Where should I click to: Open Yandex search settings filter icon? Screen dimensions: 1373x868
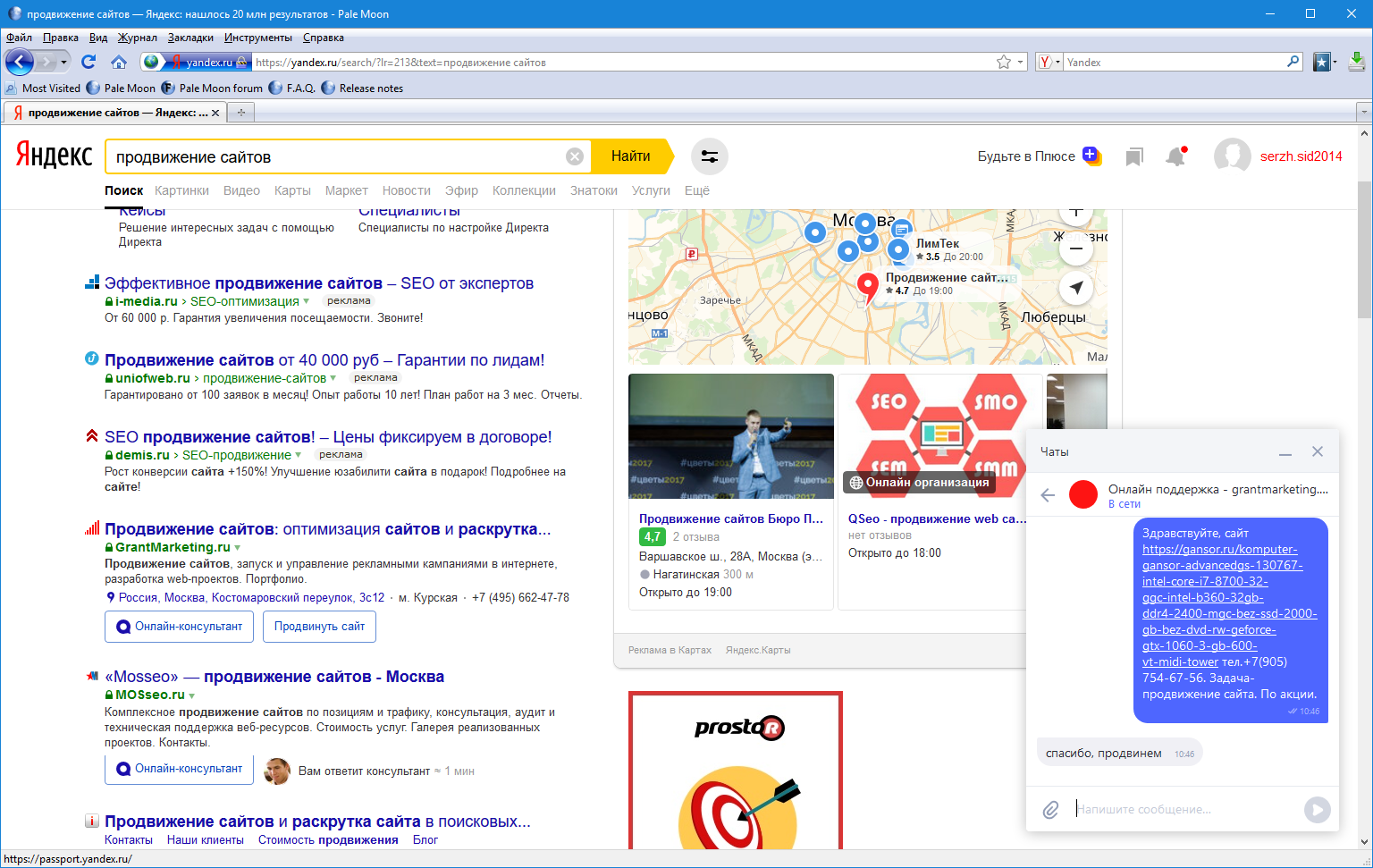[x=710, y=156]
